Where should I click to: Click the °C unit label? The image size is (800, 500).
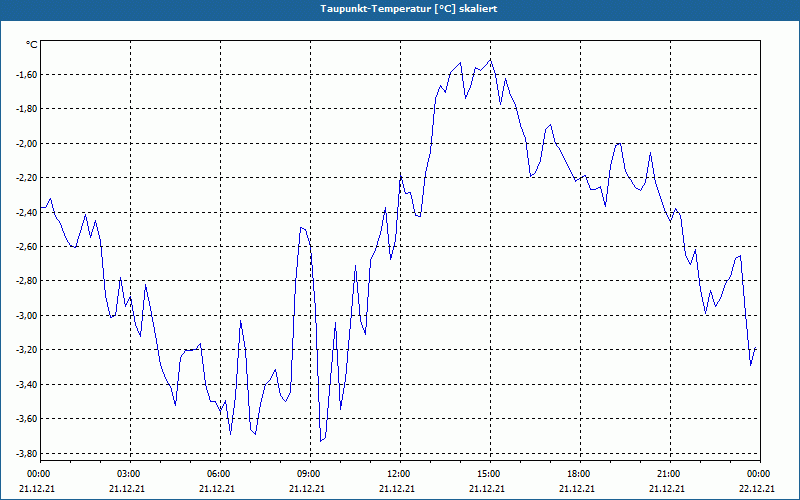[x=32, y=45]
